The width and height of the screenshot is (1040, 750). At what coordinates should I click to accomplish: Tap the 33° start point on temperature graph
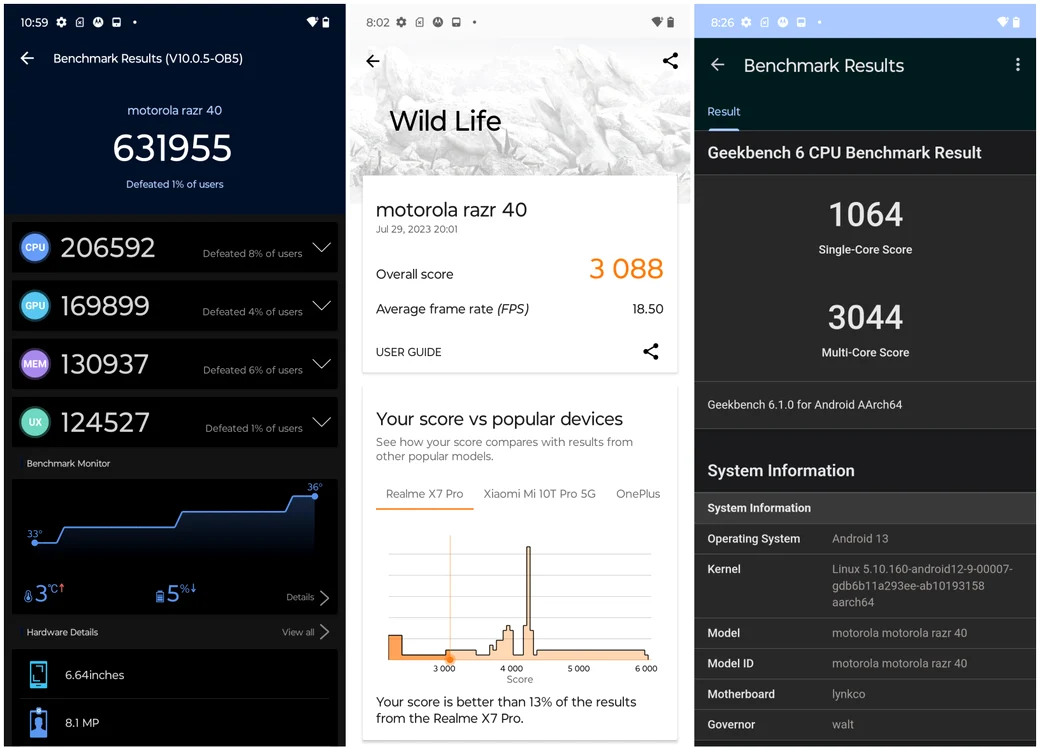pos(35,543)
